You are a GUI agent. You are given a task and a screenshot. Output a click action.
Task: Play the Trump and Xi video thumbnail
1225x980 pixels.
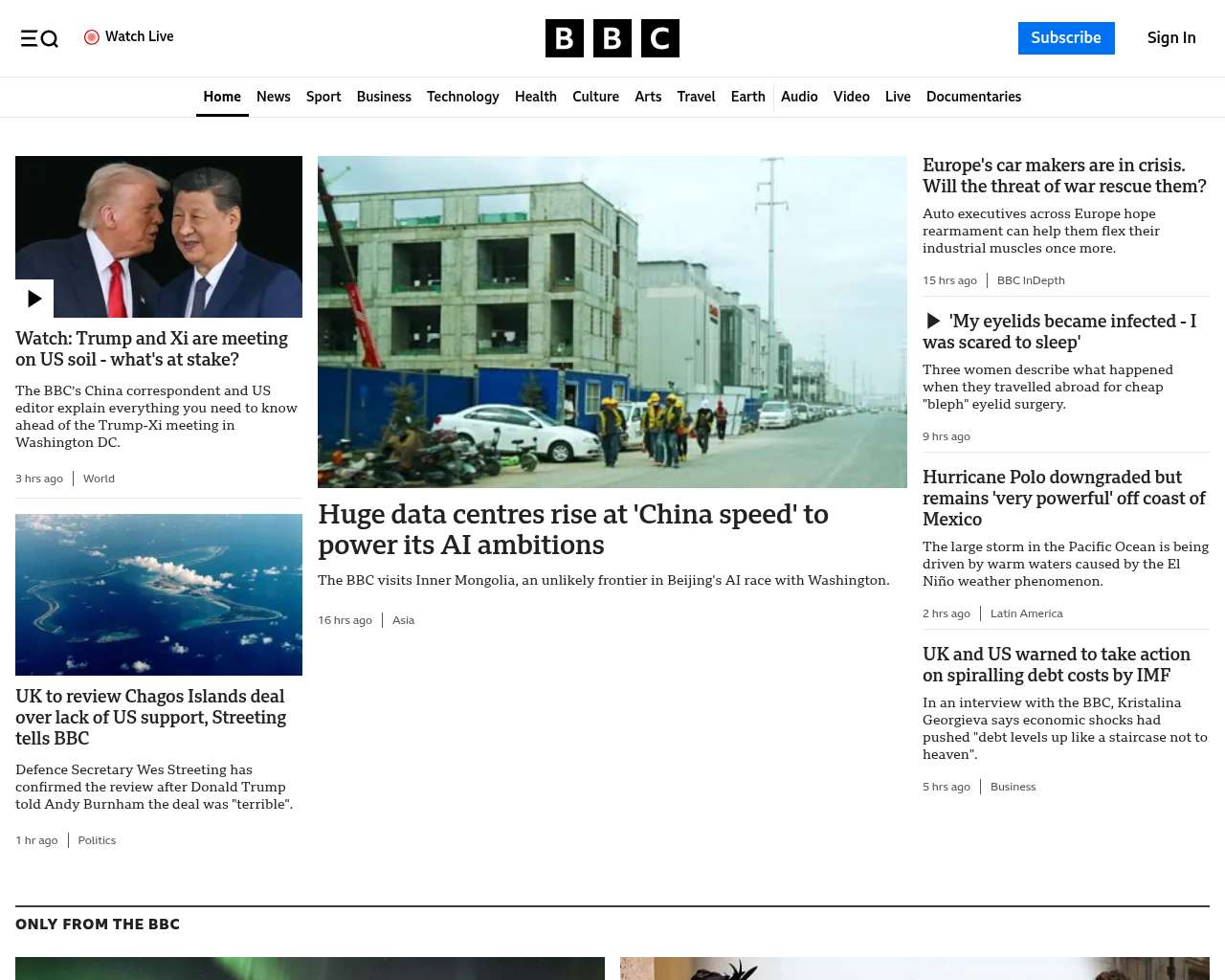click(159, 236)
